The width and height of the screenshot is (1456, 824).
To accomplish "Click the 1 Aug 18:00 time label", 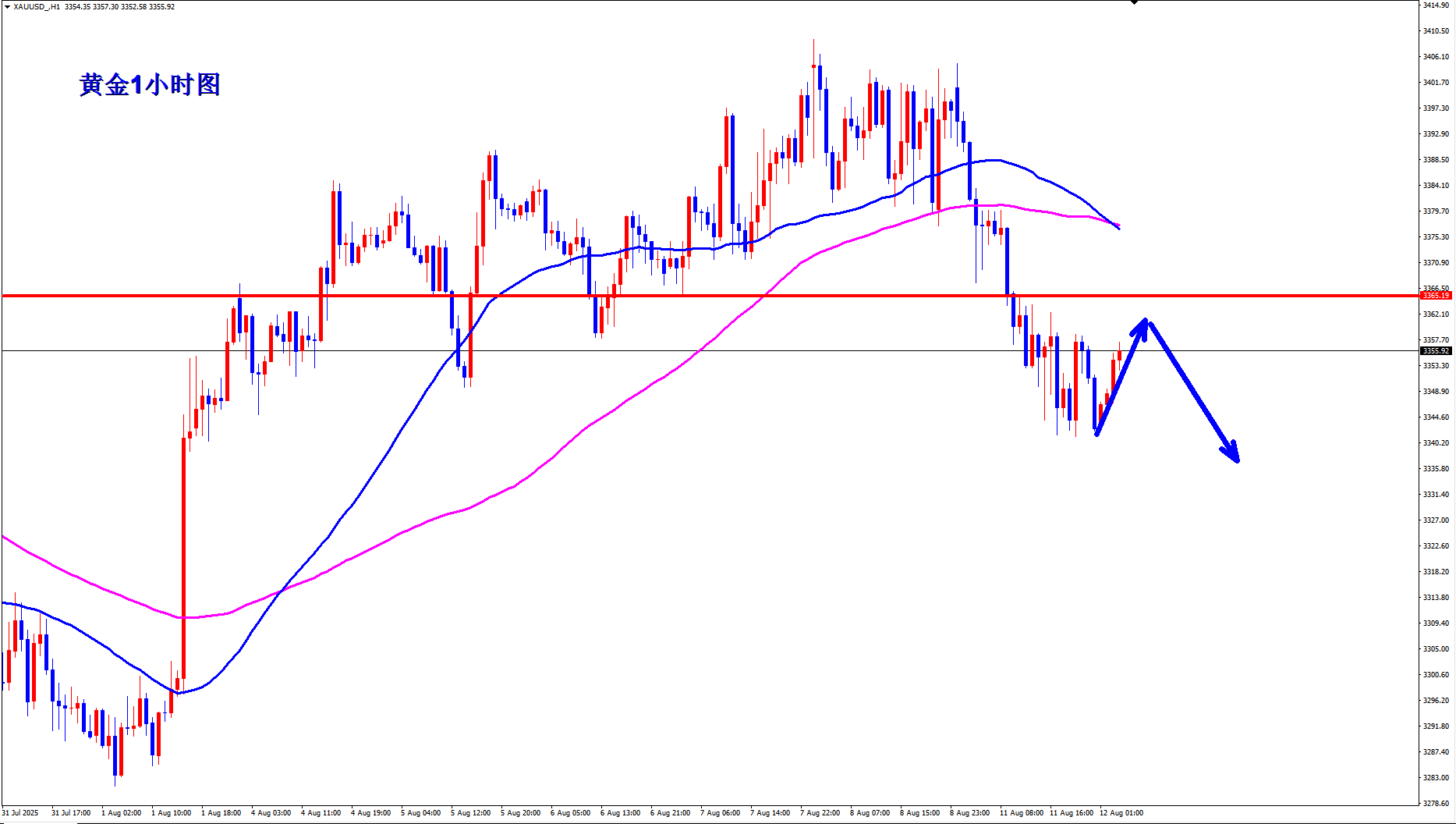I will click(221, 813).
